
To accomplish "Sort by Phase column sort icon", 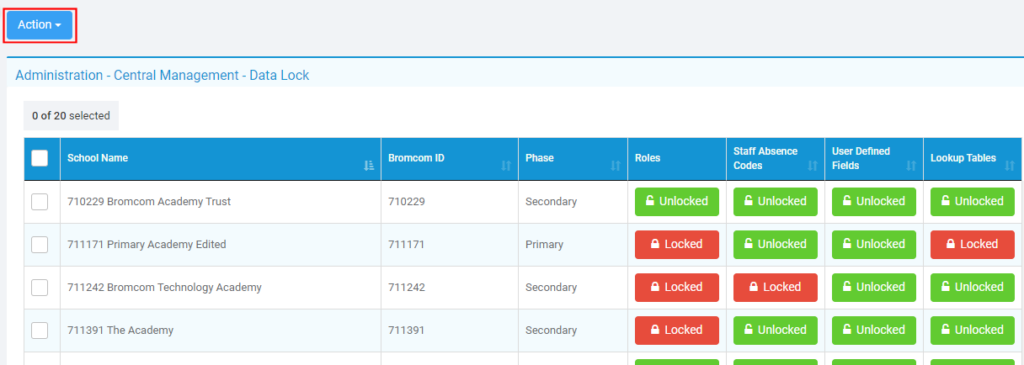I will click(615, 167).
